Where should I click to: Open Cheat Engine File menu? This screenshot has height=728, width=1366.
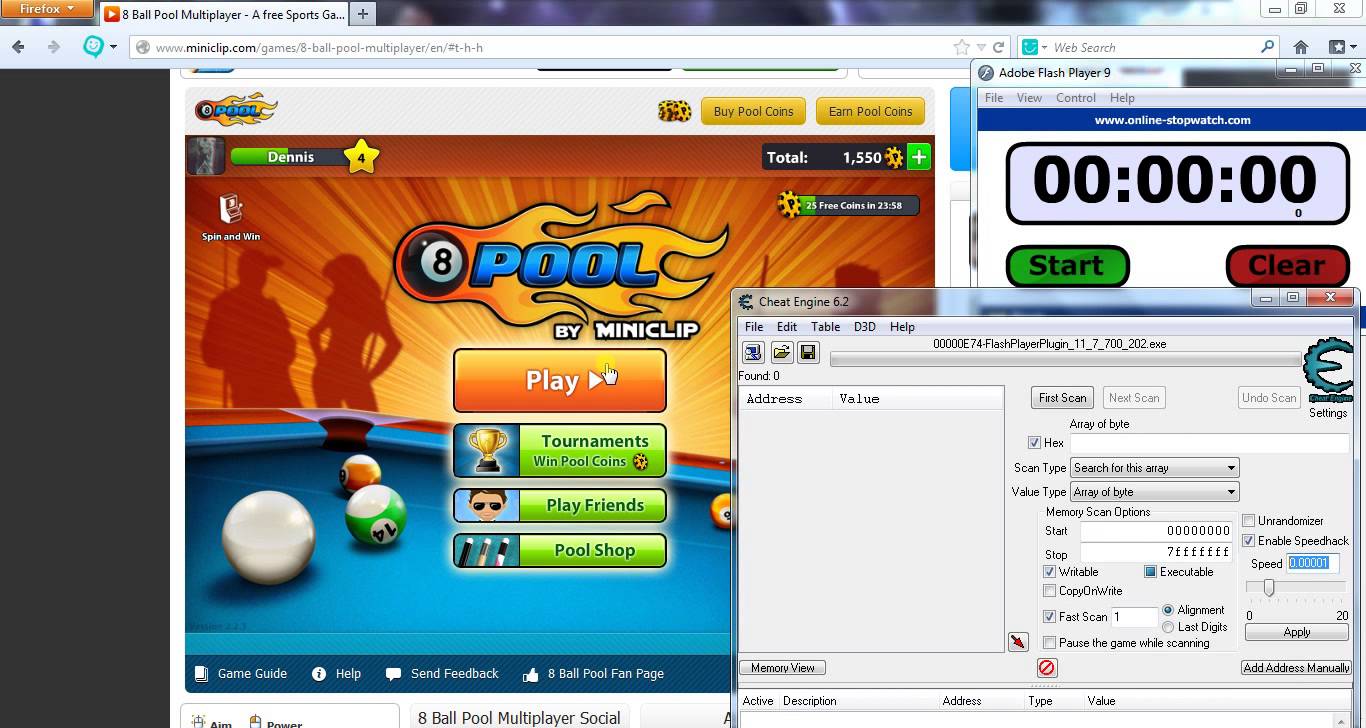(x=754, y=327)
